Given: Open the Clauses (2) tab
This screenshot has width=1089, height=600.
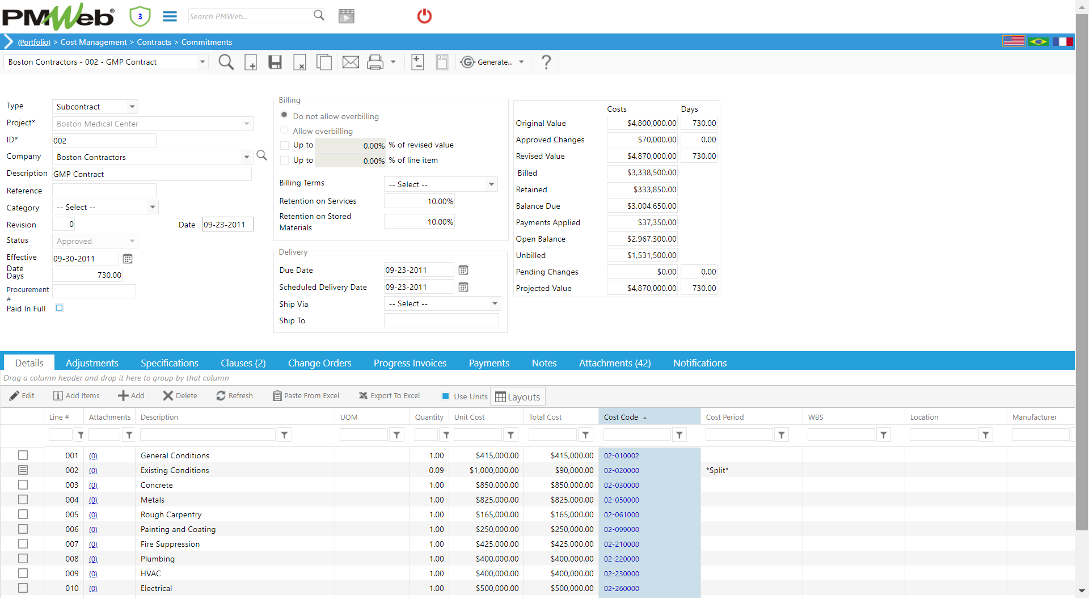Looking at the screenshot, I should point(243,362).
